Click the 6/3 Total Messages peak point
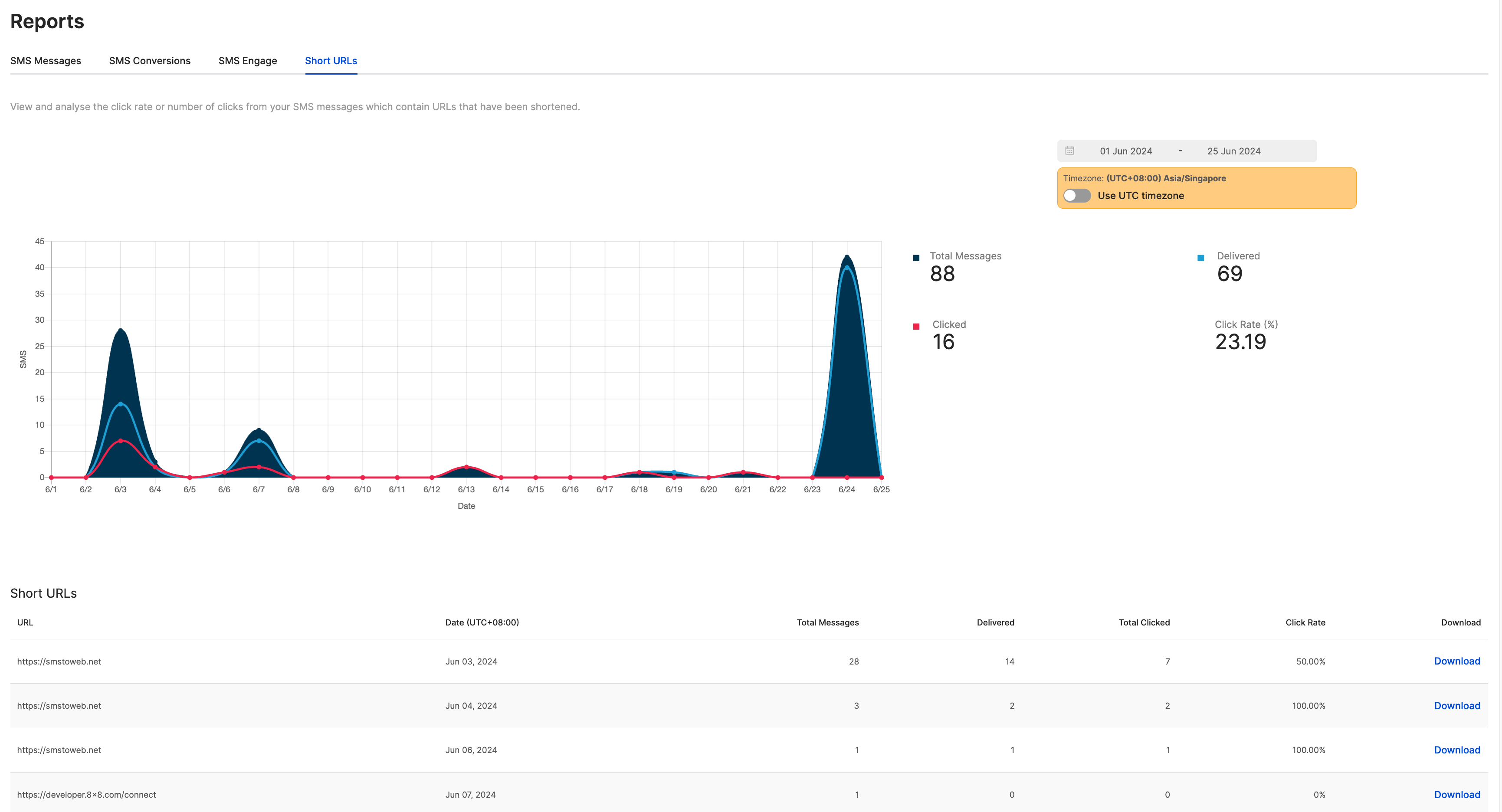This screenshot has height=812, width=1502. pos(121,331)
